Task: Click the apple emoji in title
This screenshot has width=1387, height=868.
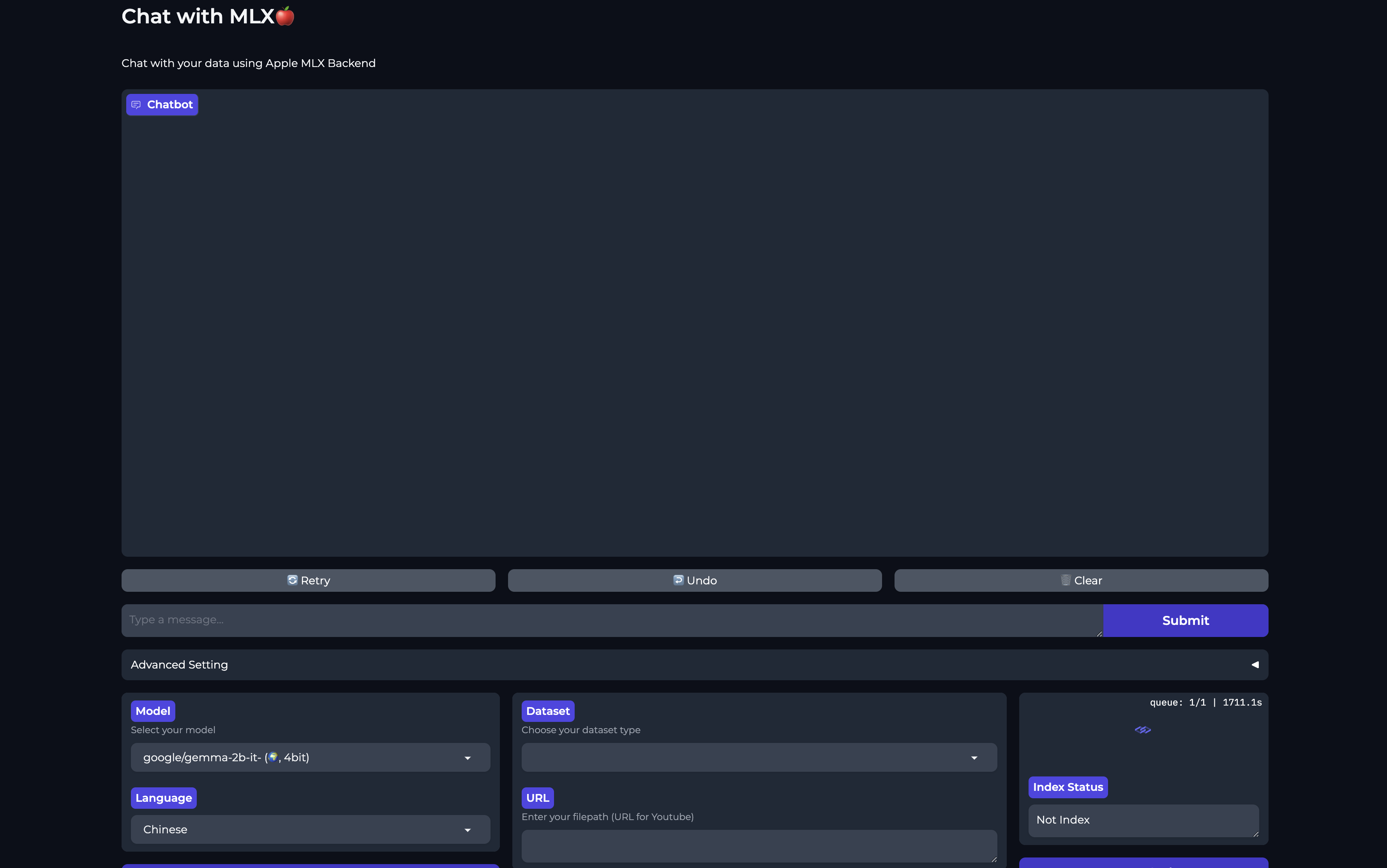Action: 285,16
